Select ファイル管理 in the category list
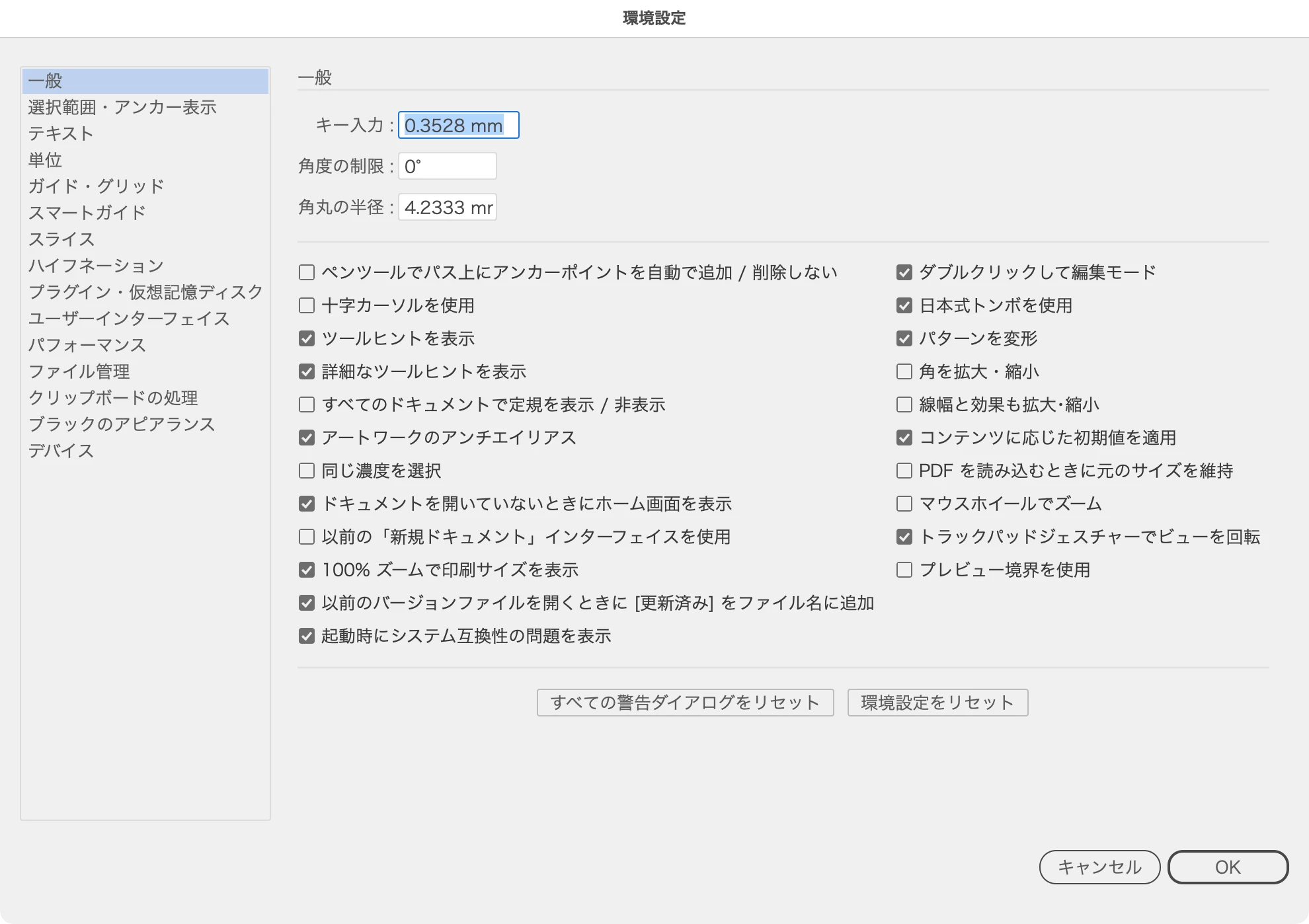Viewport: 1309px width, 924px height. pyautogui.click(x=79, y=371)
